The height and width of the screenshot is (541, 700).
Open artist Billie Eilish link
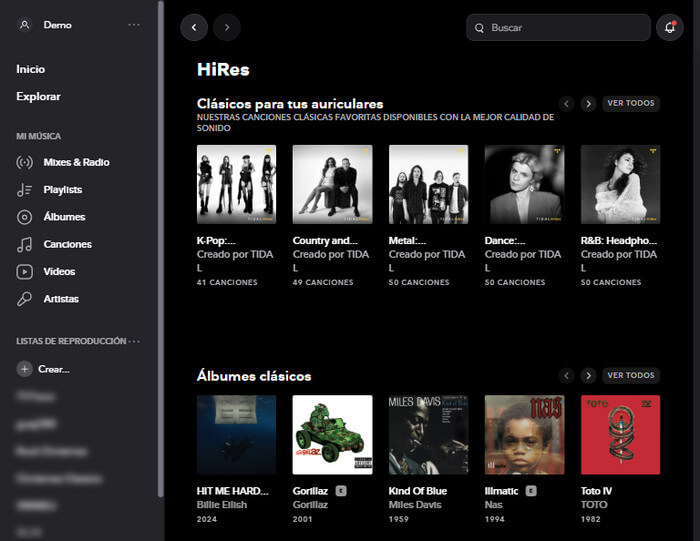coord(222,505)
